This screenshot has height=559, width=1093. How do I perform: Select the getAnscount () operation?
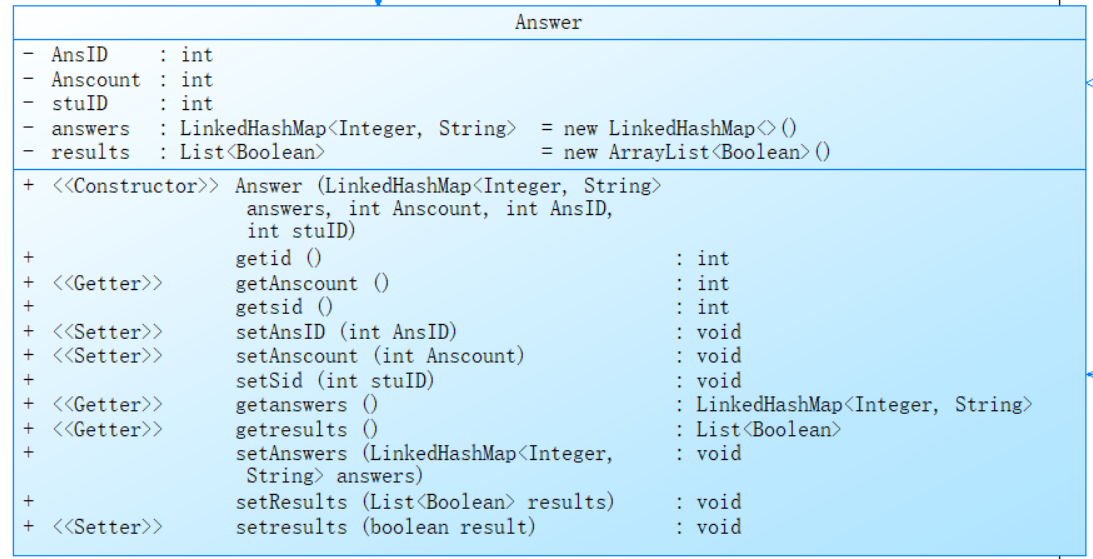312,283
